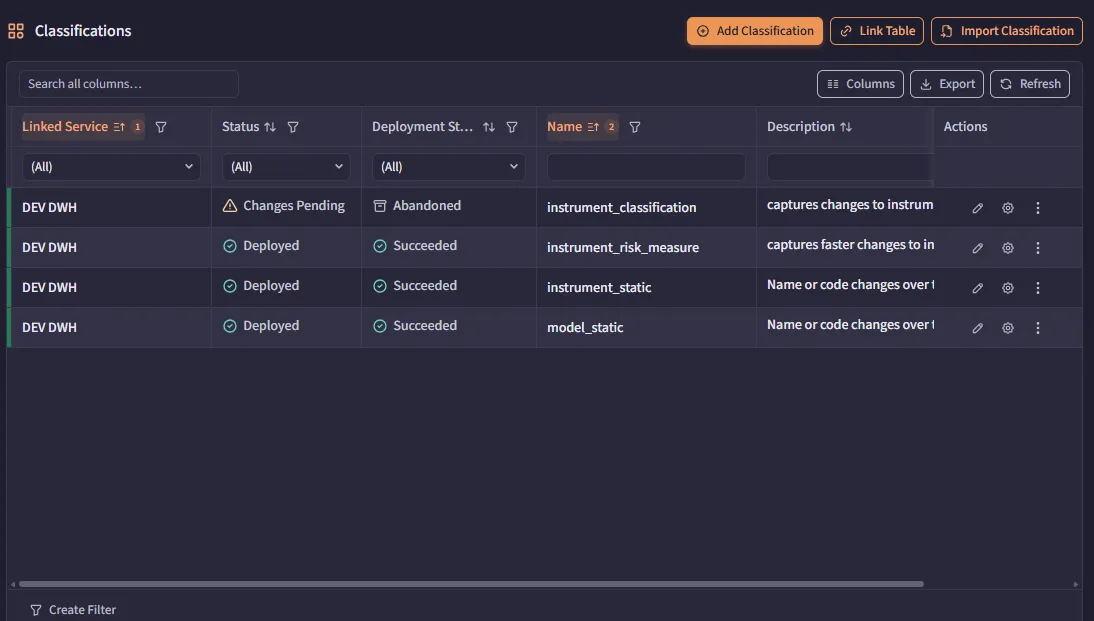Open more options for model_static
Image resolution: width=1094 pixels, height=621 pixels.
pos(1037,328)
